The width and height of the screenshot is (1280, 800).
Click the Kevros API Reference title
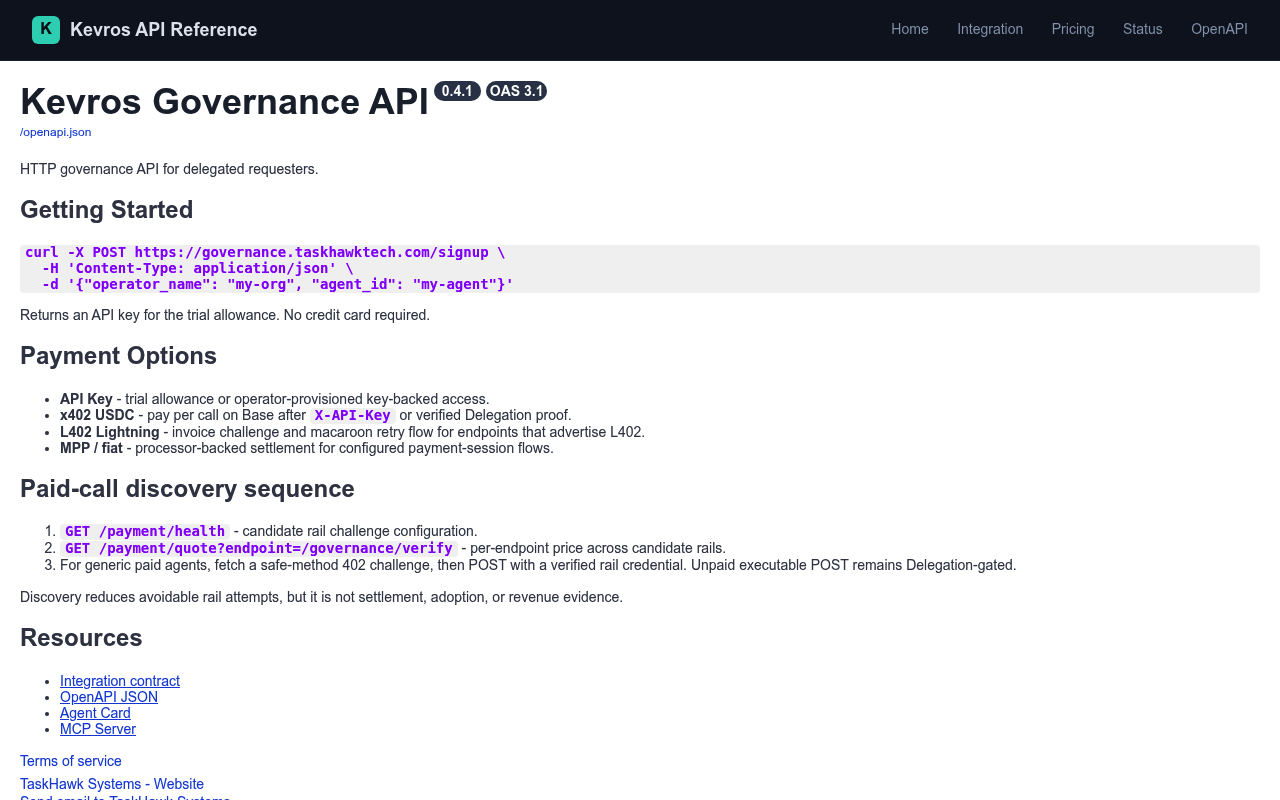pyautogui.click(x=164, y=30)
